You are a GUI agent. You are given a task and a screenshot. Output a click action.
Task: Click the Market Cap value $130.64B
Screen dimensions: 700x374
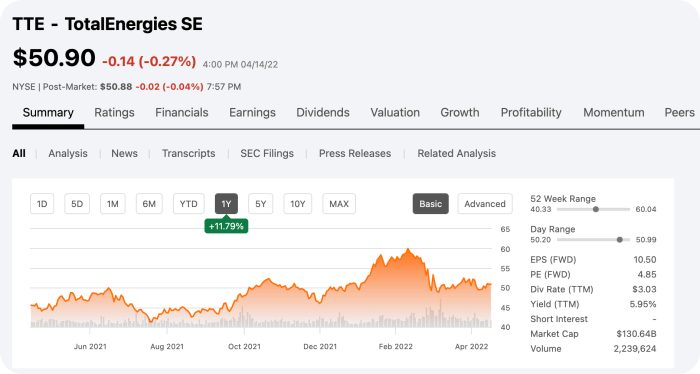coord(636,334)
